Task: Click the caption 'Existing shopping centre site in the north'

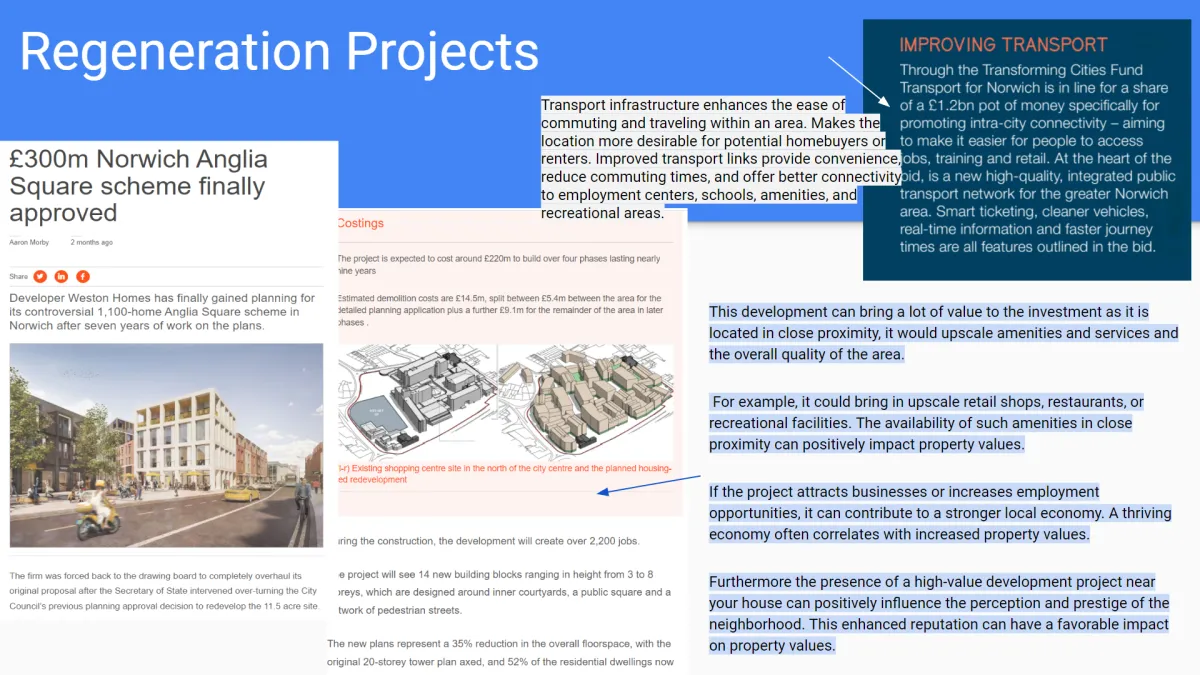Action: [x=505, y=473]
